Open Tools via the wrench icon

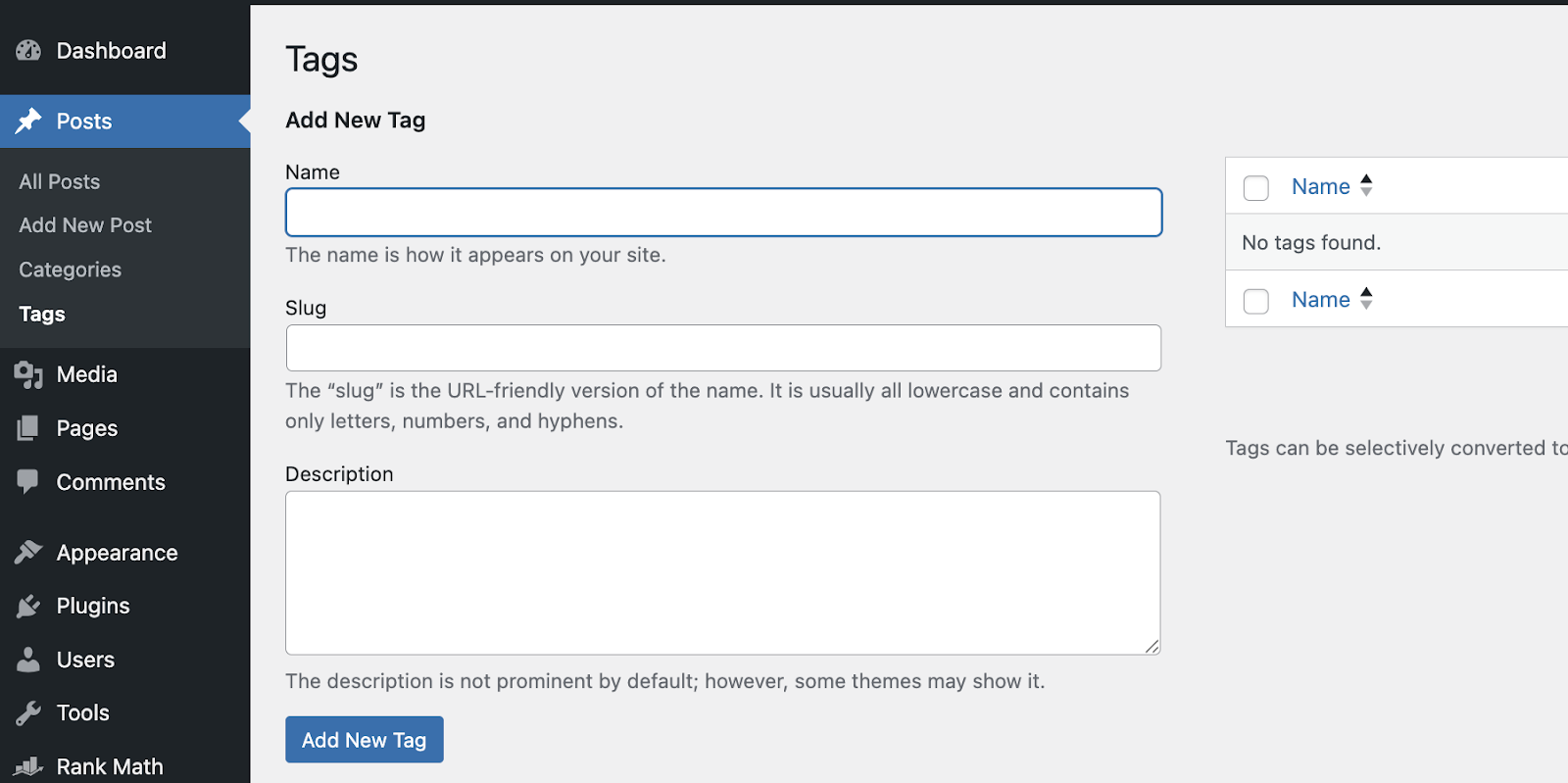(x=29, y=712)
